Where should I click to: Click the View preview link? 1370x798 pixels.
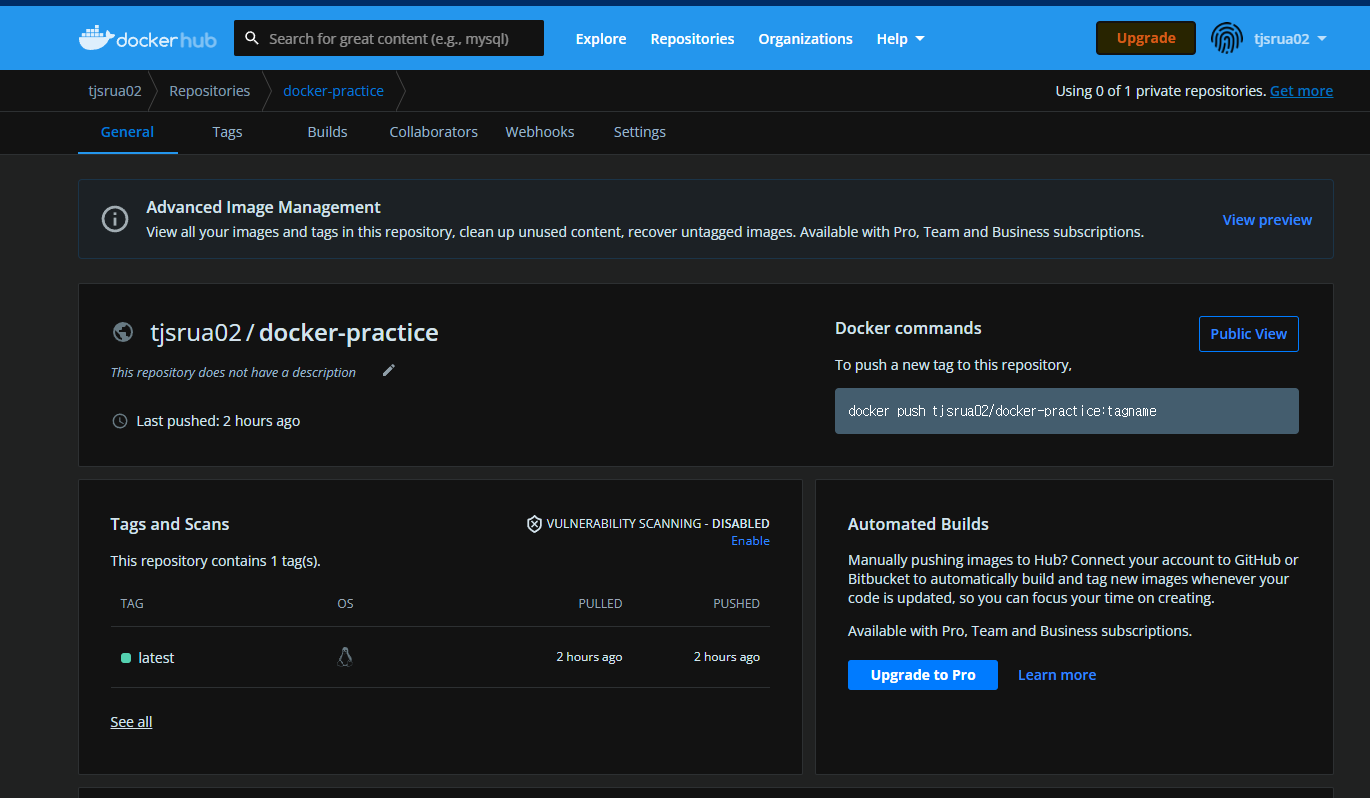coord(1267,220)
